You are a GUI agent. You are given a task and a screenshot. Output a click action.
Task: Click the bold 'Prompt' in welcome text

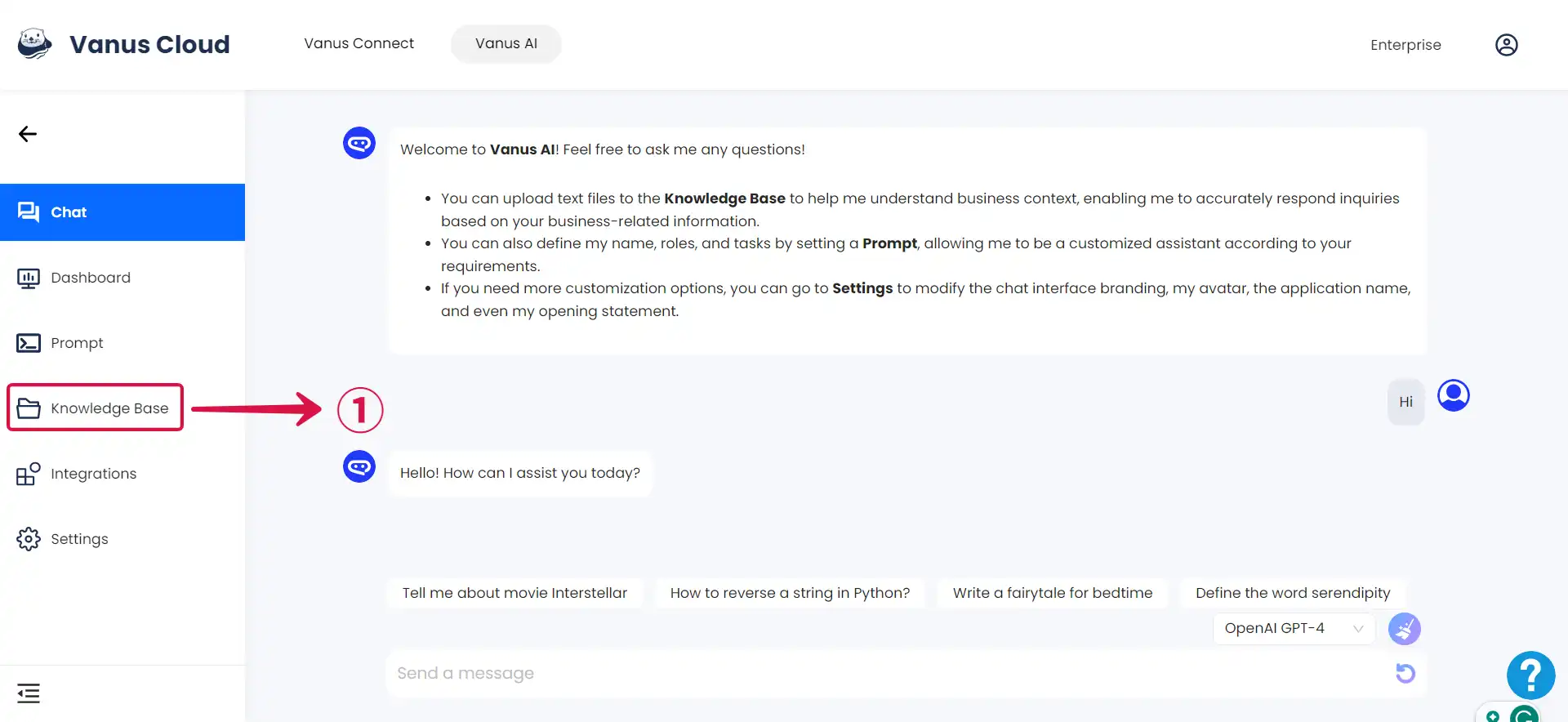(x=889, y=243)
